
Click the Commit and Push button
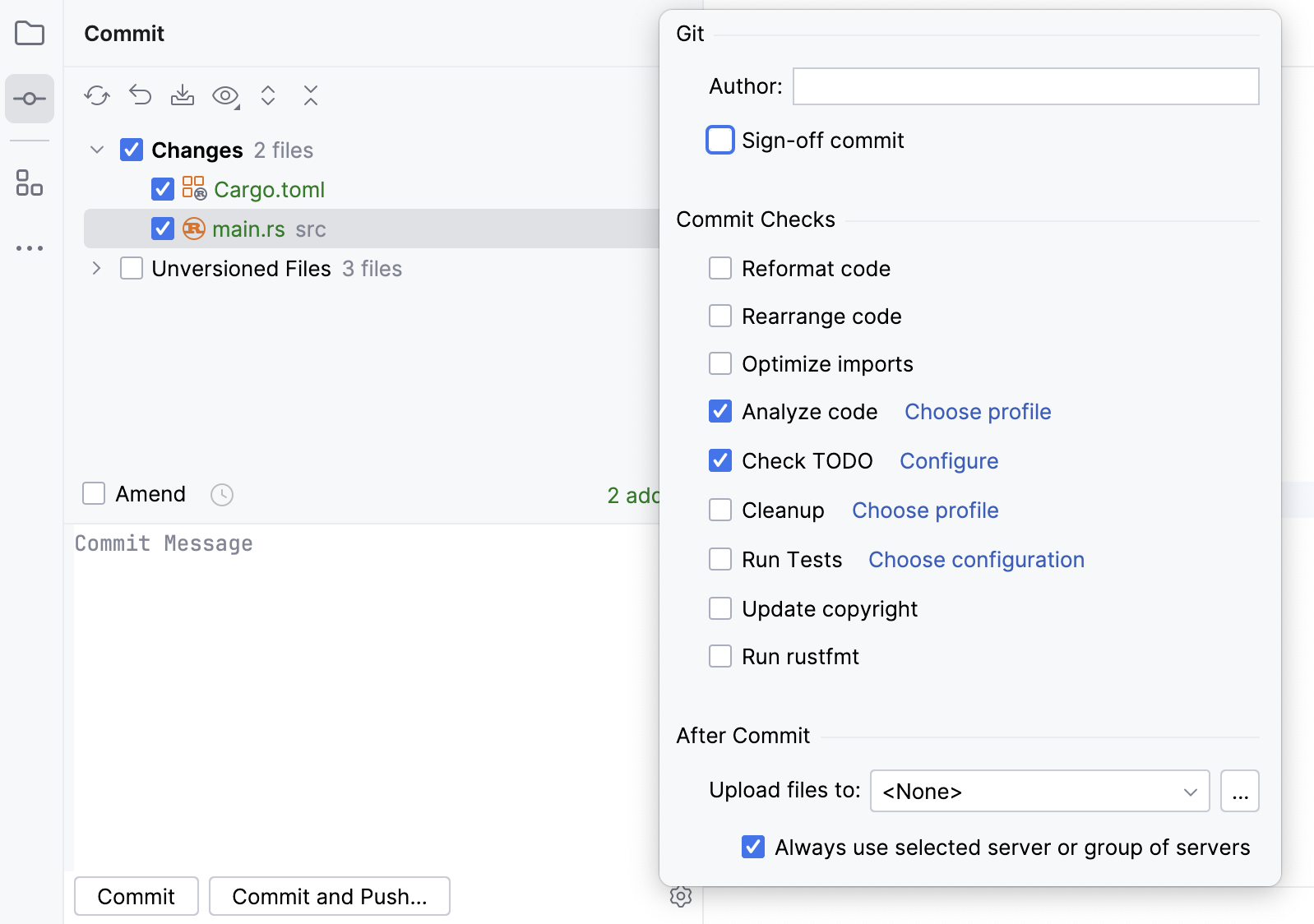click(330, 896)
